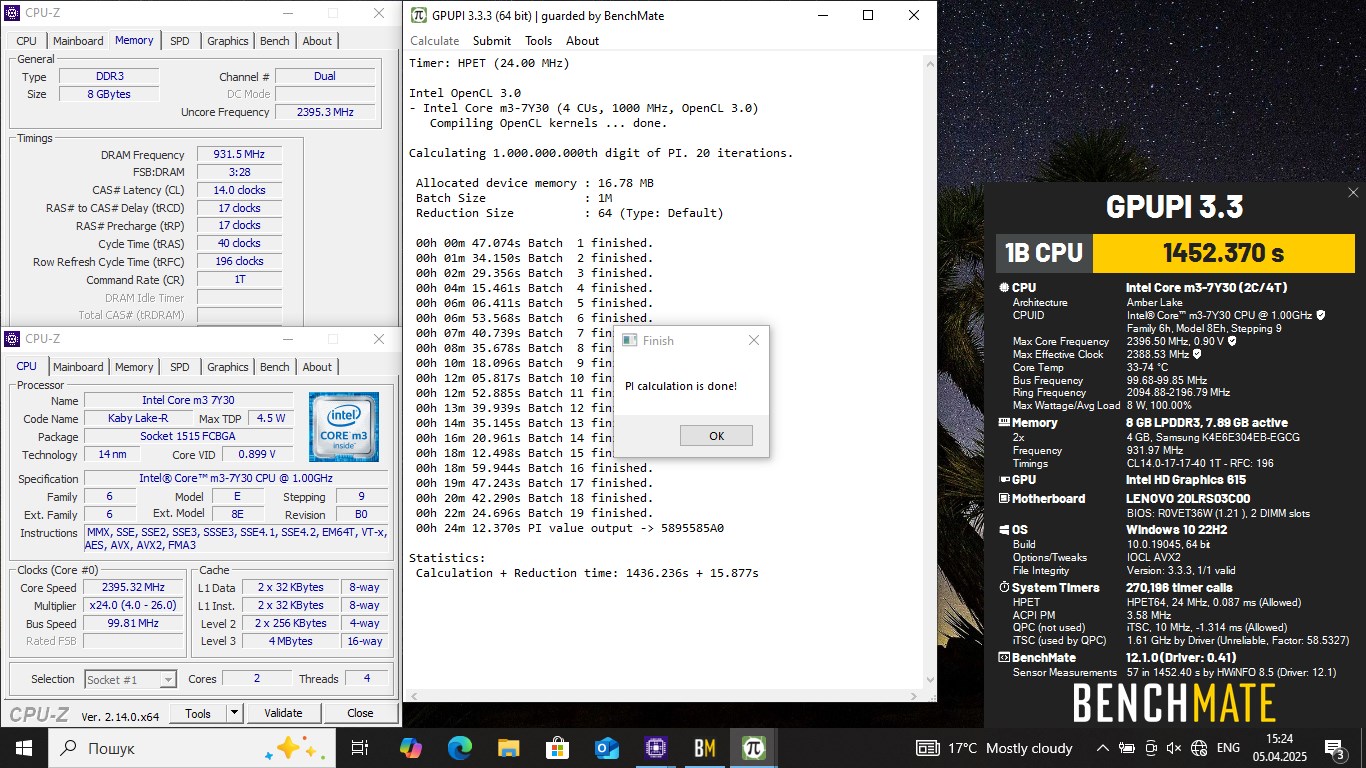Close the BenchMate result panel with the X
The image size is (1366, 768).
(1353, 192)
